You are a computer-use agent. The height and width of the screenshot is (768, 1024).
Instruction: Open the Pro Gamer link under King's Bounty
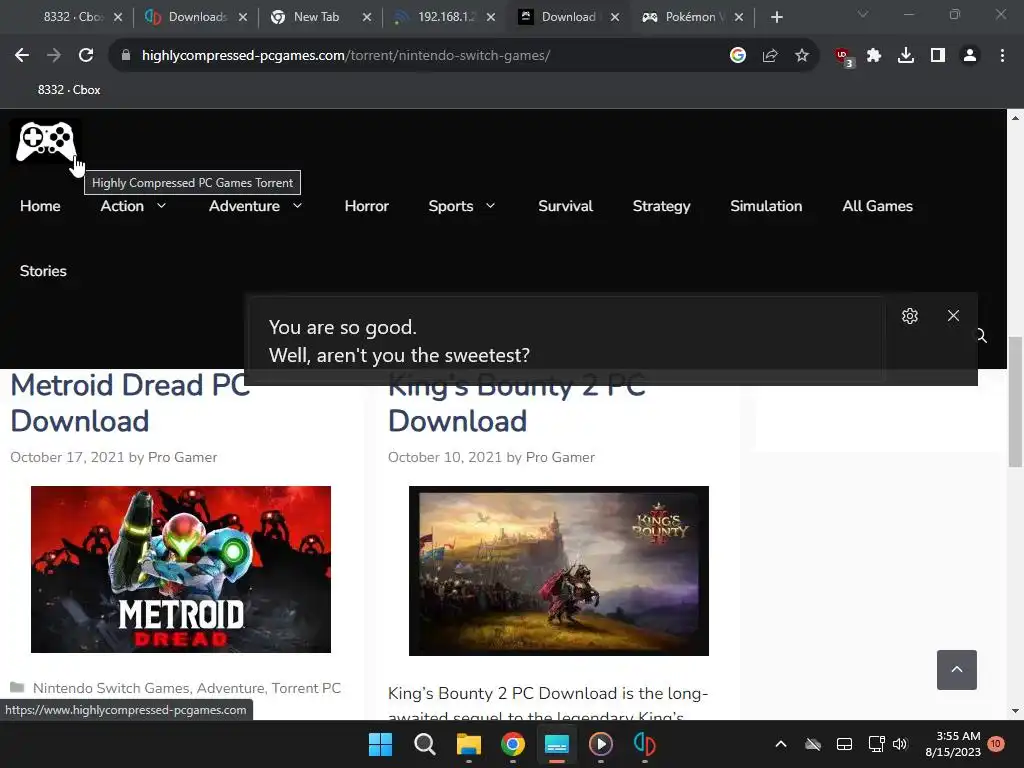(x=560, y=457)
